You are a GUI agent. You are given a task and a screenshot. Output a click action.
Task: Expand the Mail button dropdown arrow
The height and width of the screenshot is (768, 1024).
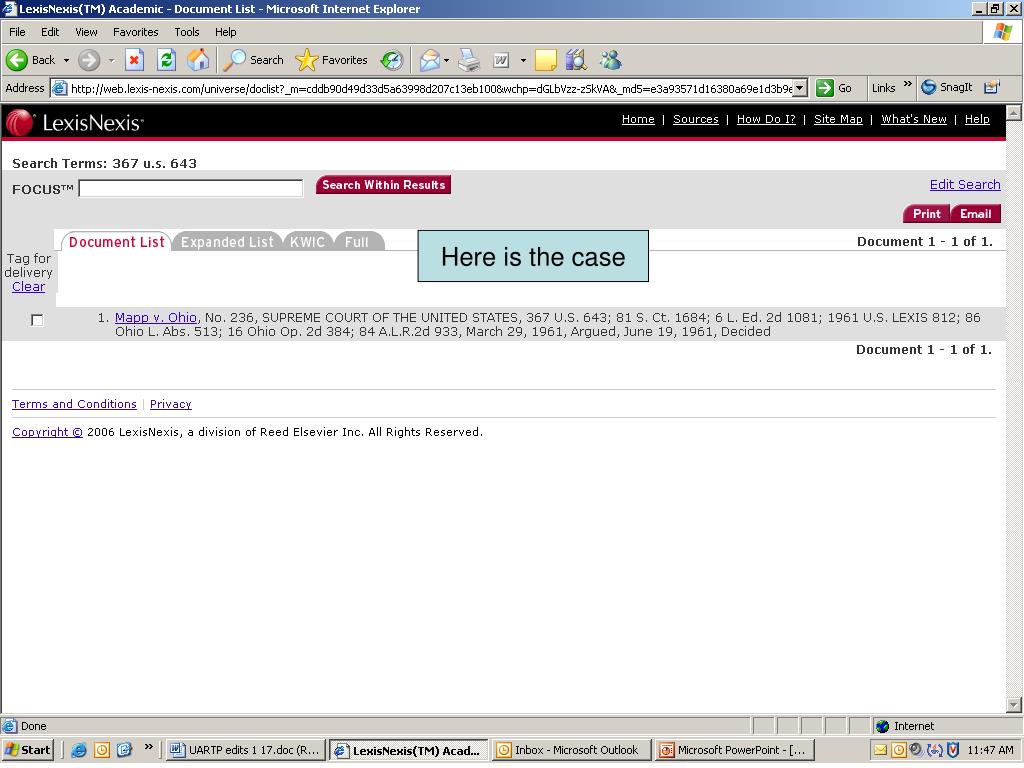tap(447, 60)
